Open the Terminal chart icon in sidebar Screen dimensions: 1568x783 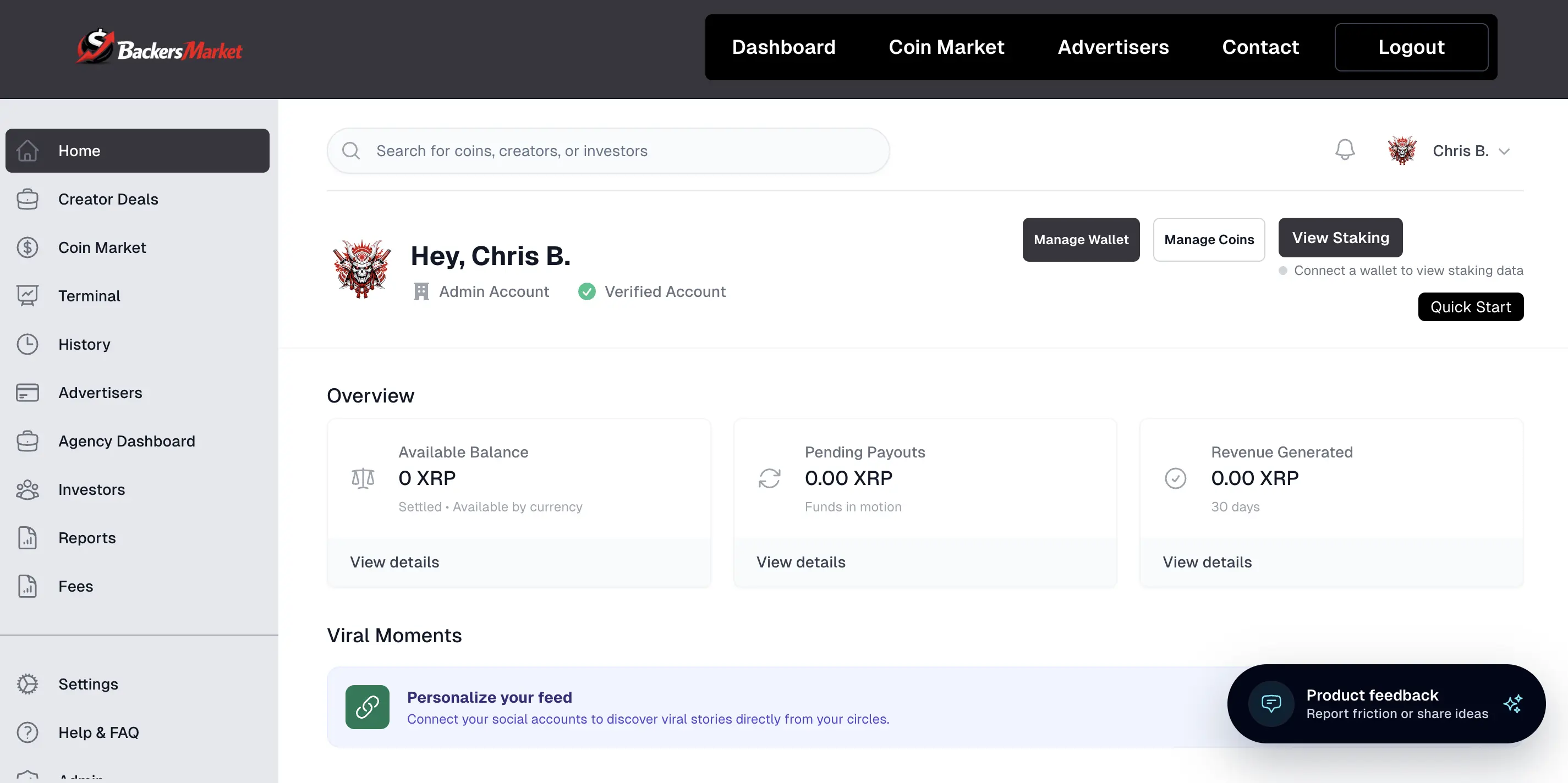pyautogui.click(x=28, y=296)
